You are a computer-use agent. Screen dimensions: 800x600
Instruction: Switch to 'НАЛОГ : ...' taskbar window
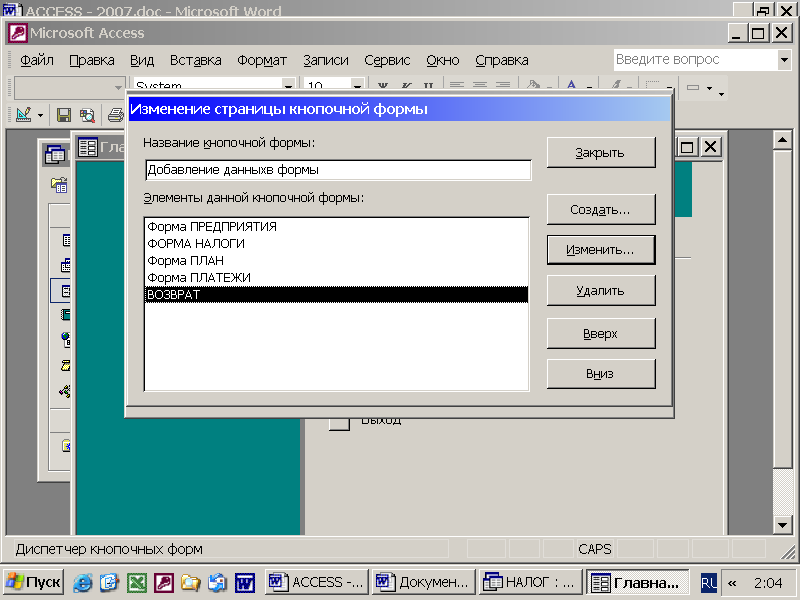[x=531, y=582]
